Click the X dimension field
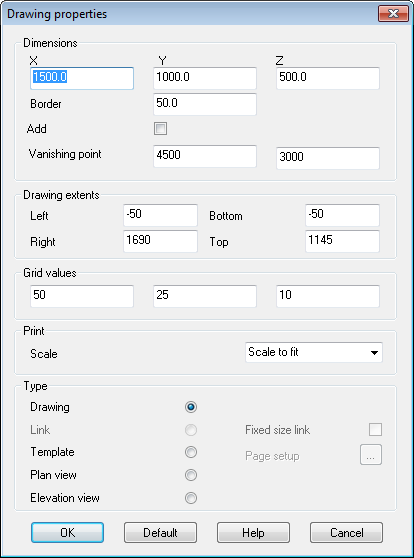 (82, 78)
